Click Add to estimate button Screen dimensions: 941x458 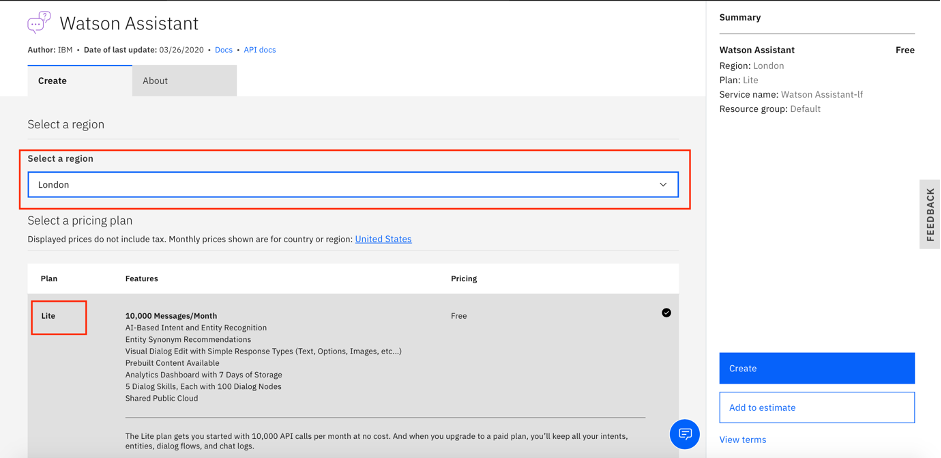click(x=817, y=408)
